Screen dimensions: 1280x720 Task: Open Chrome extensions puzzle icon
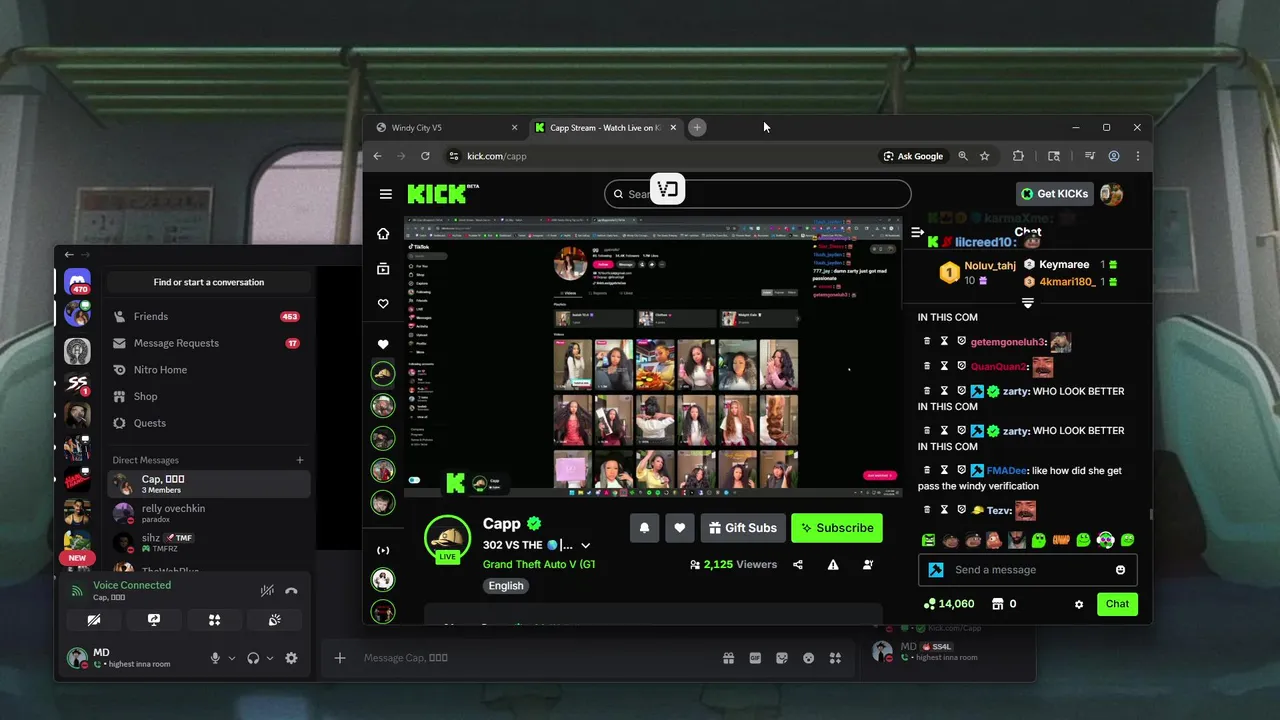pos(1018,156)
